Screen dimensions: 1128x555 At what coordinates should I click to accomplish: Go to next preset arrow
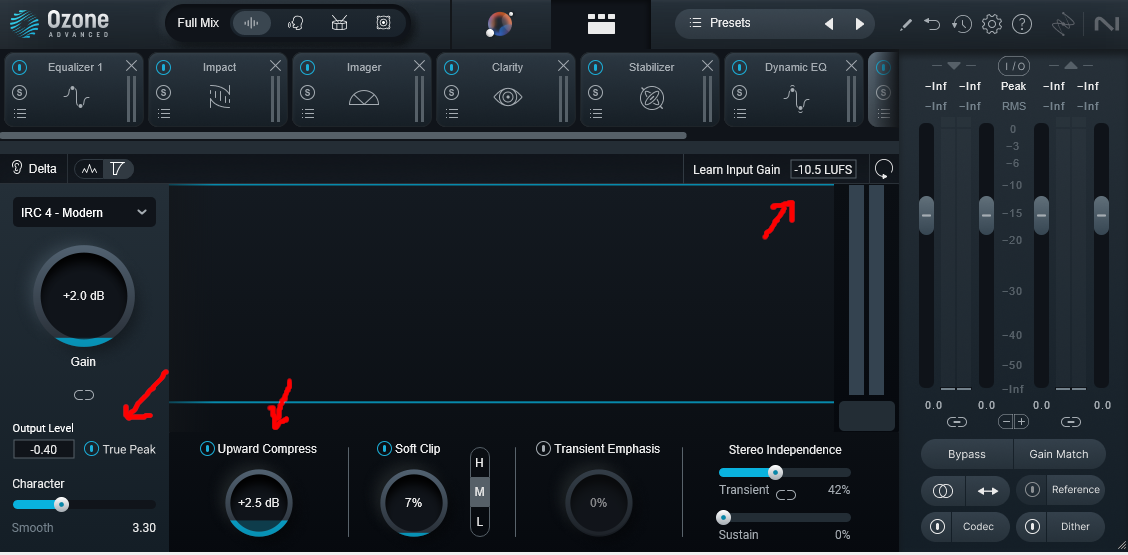pos(859,24)
